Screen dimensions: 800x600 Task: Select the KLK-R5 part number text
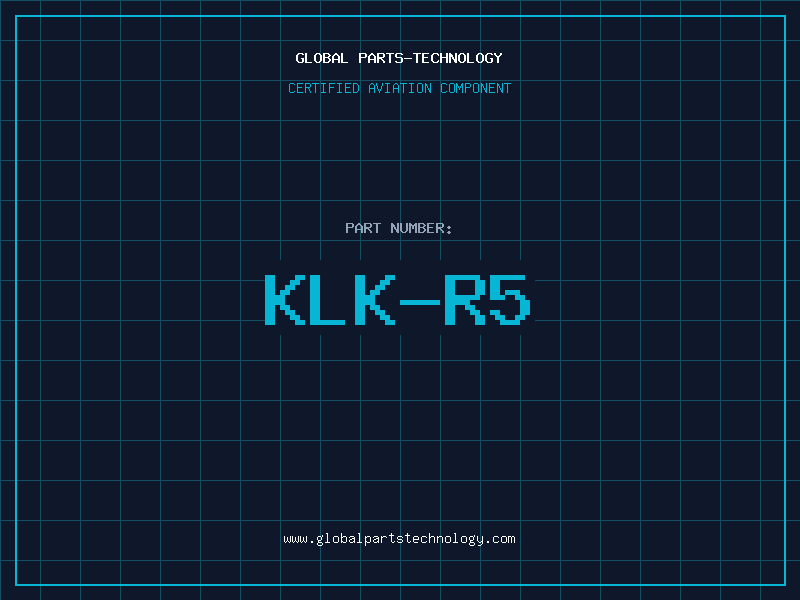point(397,299)
